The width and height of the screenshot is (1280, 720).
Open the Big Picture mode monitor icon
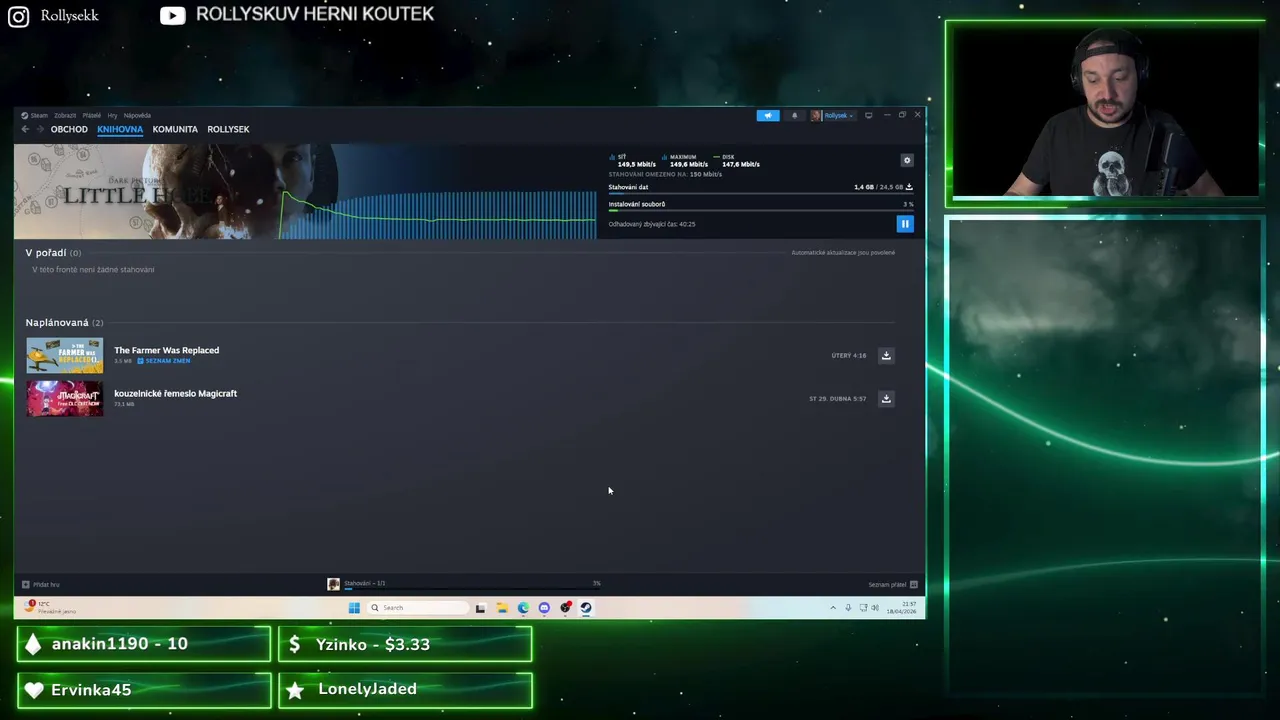[x=868, y=115]
